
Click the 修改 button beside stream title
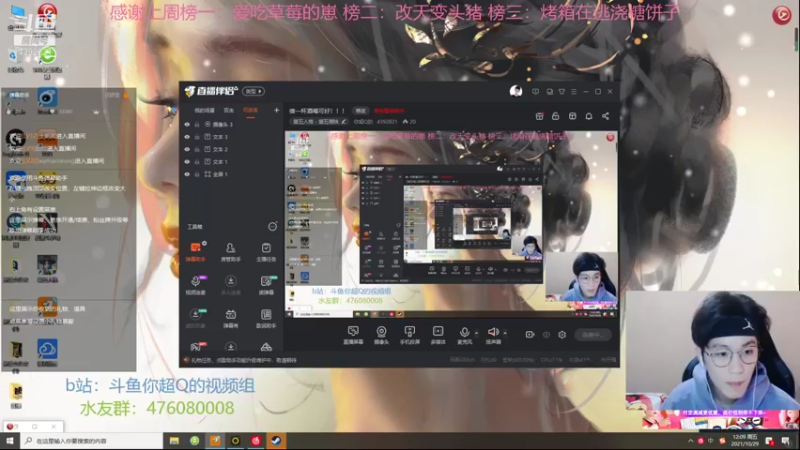(x=361, y=111)
